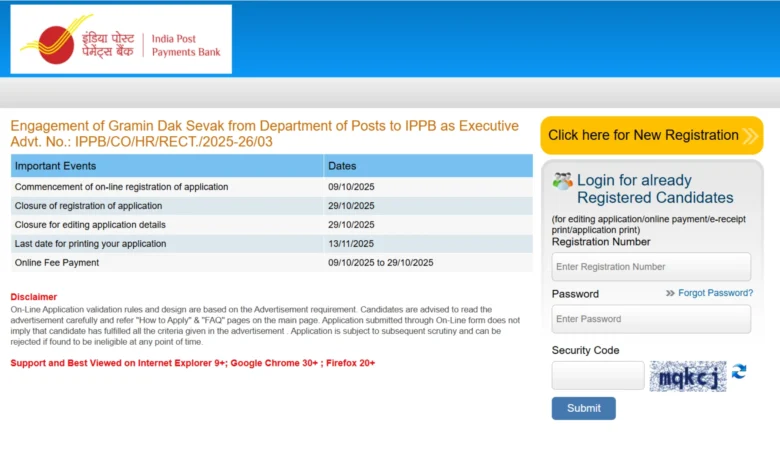Click the arrows icon before Forgot Password

pos(670,293)
